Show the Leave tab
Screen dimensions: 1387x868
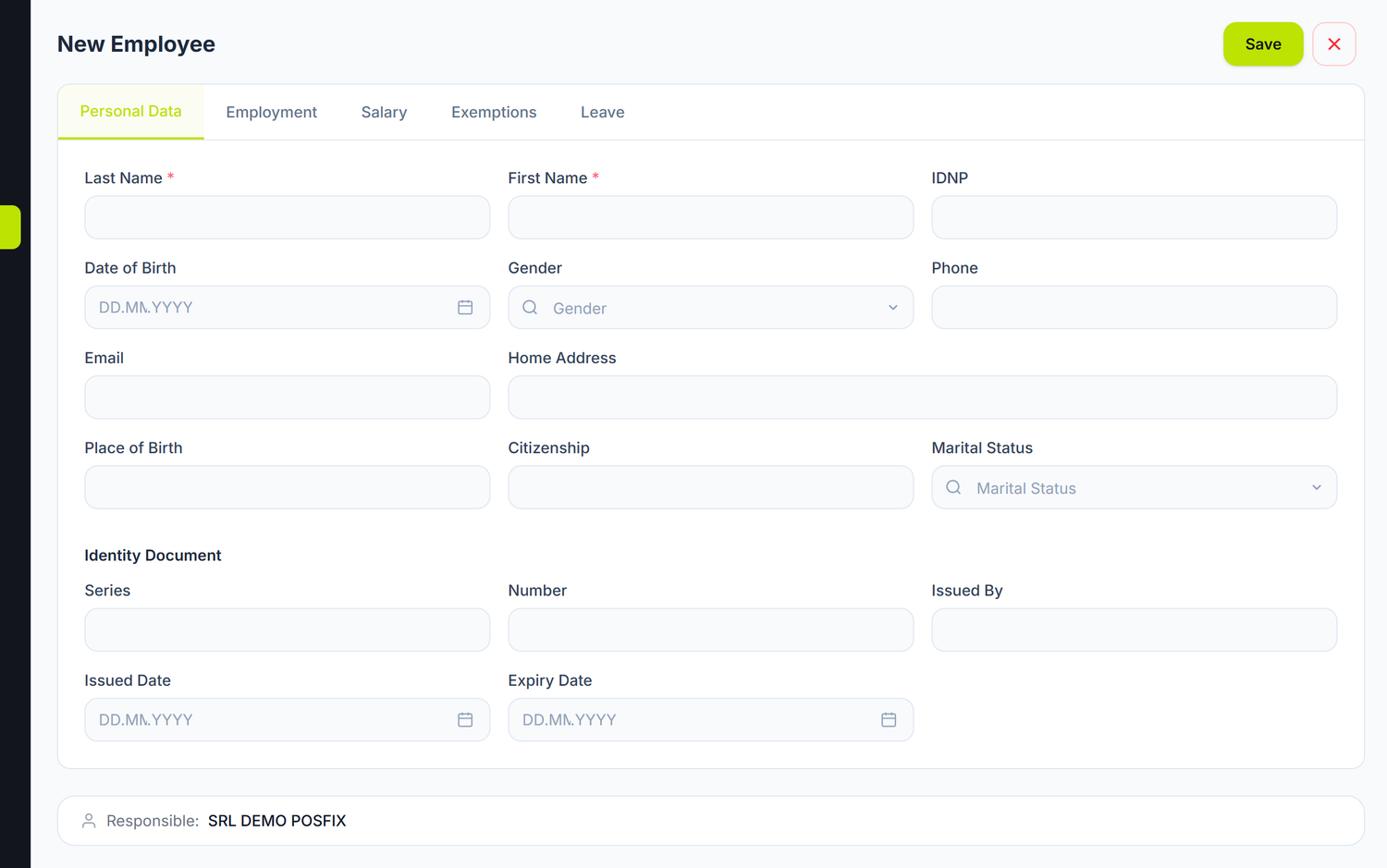[x=603, y=112]
